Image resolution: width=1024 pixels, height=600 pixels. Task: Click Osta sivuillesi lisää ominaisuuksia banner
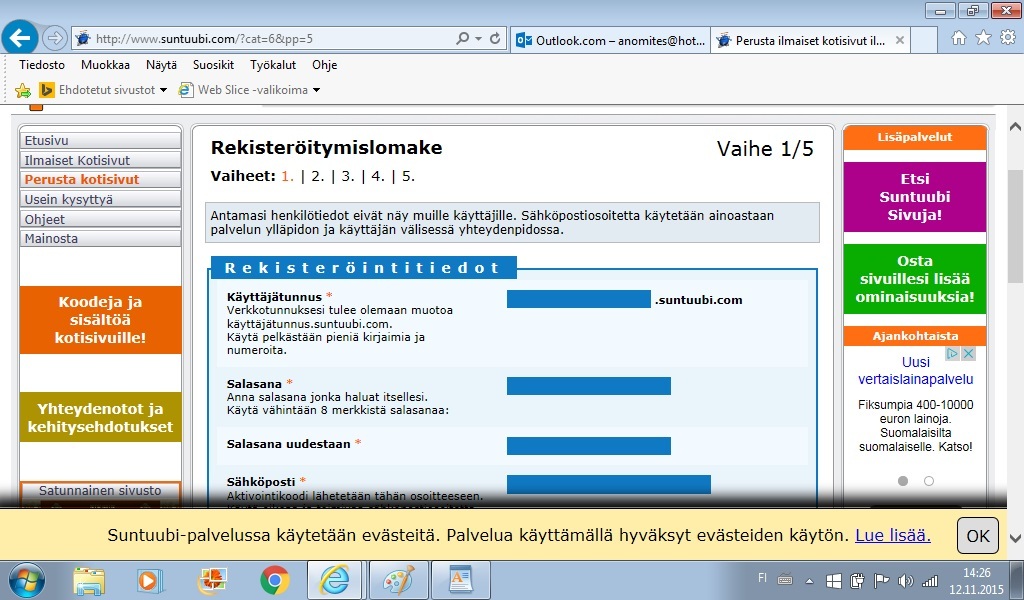click(x=915, y=279)
